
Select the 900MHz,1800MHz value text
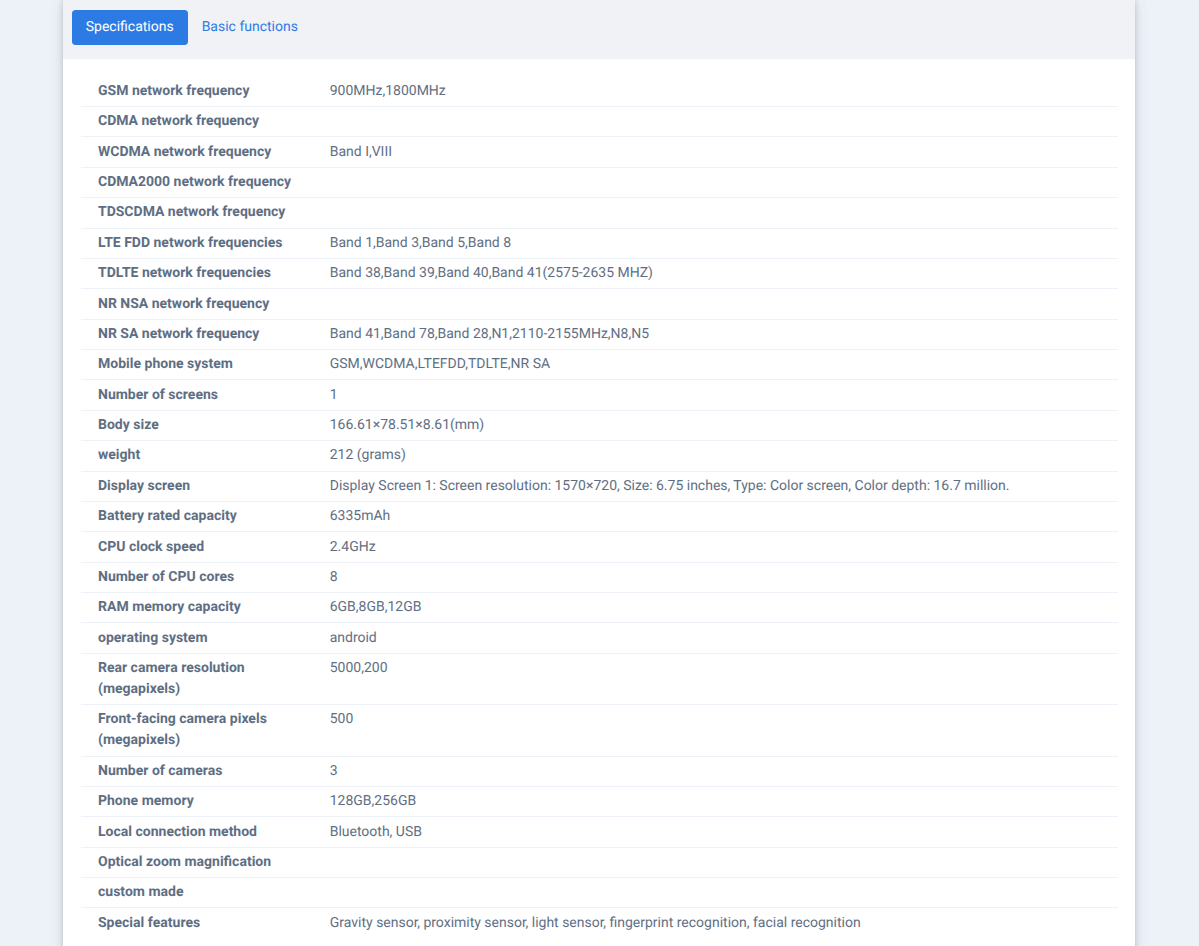point(387,90)
